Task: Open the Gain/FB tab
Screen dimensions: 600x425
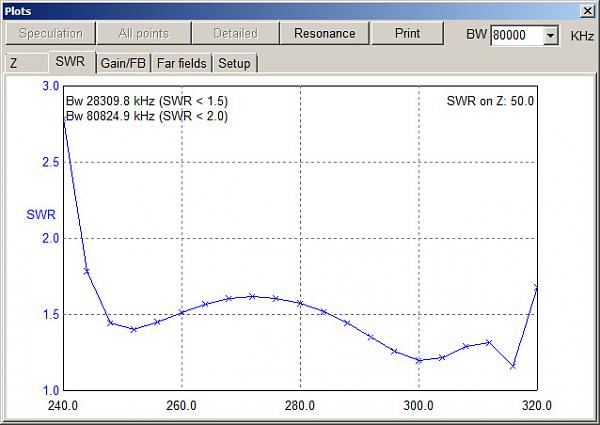Action: click(x=123, y=63)
